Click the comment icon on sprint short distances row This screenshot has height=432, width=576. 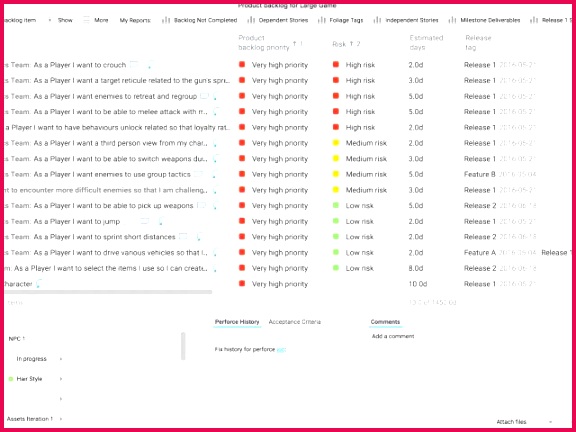point(183,237)
